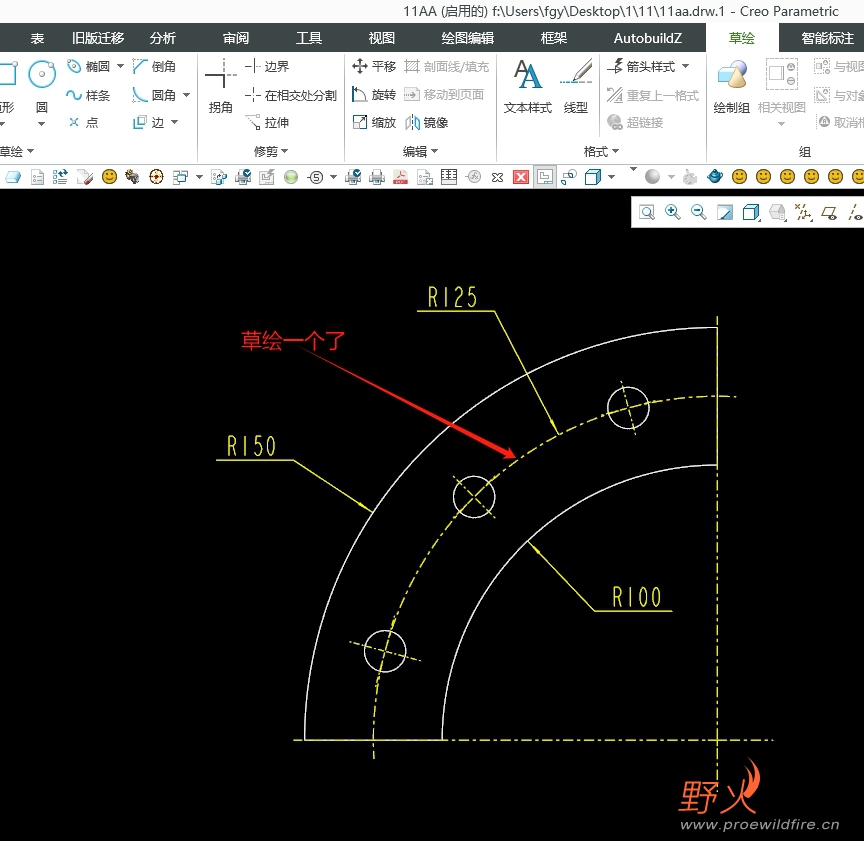The height and width of the screenshot is (841, 864).
Task: Click 在相交处分割 (Divide at Intersection)
Action: (291, 95)
